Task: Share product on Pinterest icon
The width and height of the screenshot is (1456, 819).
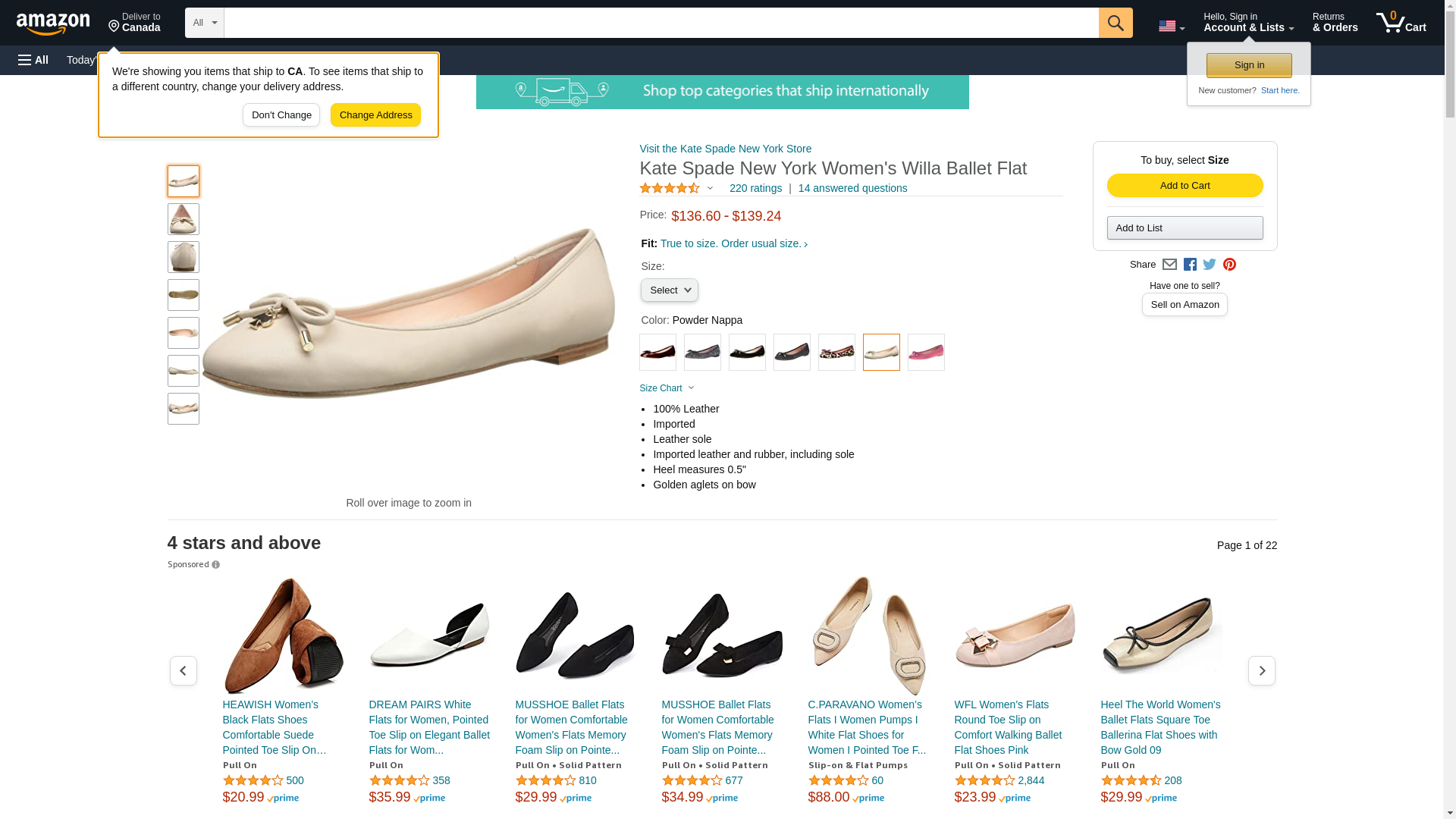Action: (x=1229, y=265)
